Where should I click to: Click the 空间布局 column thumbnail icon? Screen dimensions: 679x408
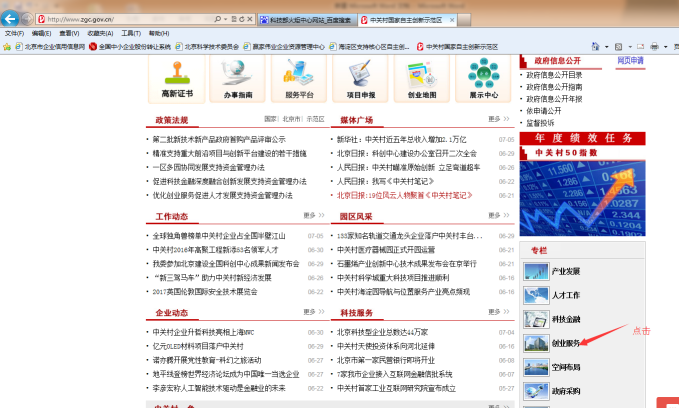point(536,367)
